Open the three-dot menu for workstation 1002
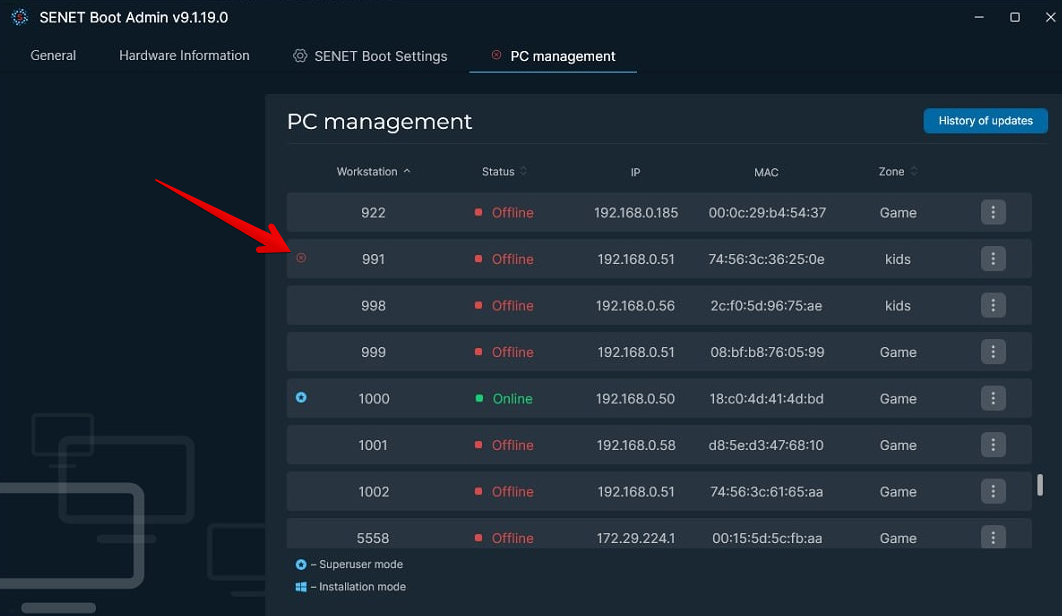Viewport: 1062px width, 616px height. click(x=993, y=491)
